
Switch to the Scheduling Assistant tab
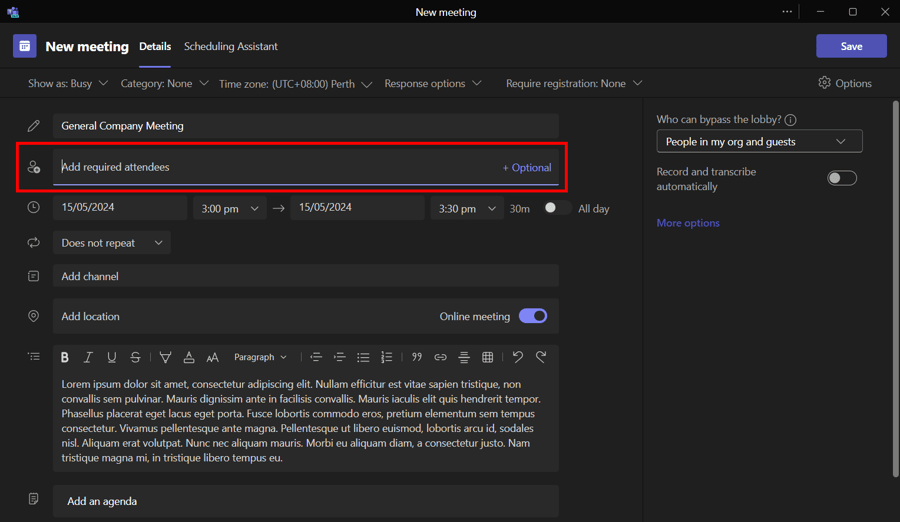(231, 47)
